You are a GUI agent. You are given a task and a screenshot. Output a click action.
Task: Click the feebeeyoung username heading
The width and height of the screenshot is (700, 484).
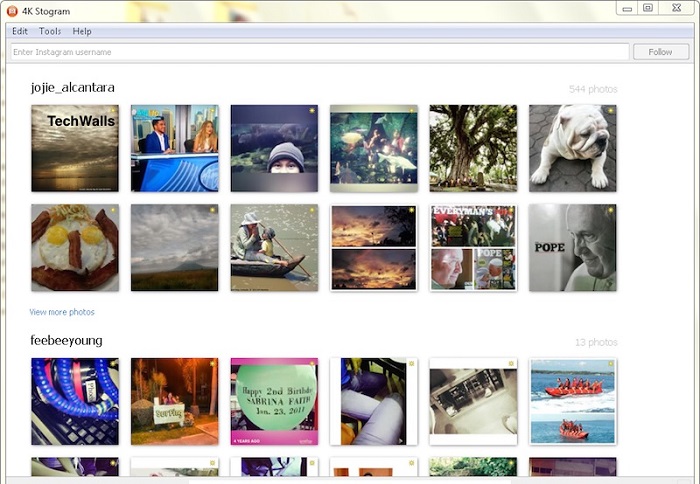click(x=66, y=340)
